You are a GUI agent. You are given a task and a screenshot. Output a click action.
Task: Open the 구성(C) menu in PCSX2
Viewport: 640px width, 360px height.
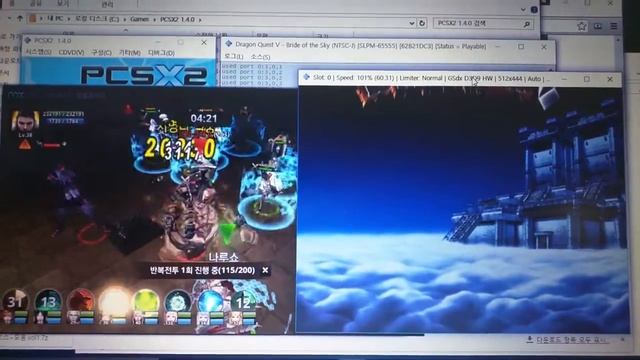click(x=101, y=53)
